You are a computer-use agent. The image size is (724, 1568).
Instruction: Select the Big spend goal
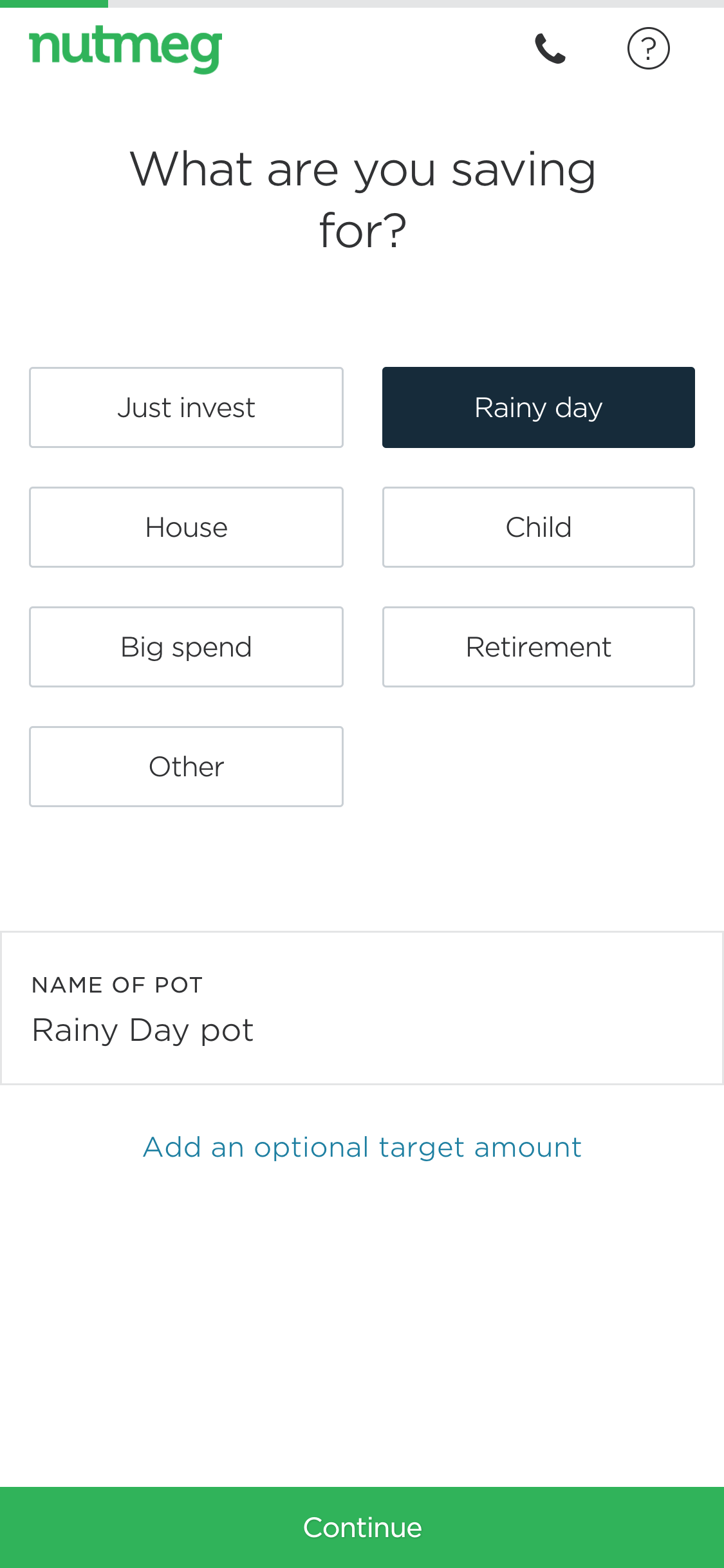(186, 647)
